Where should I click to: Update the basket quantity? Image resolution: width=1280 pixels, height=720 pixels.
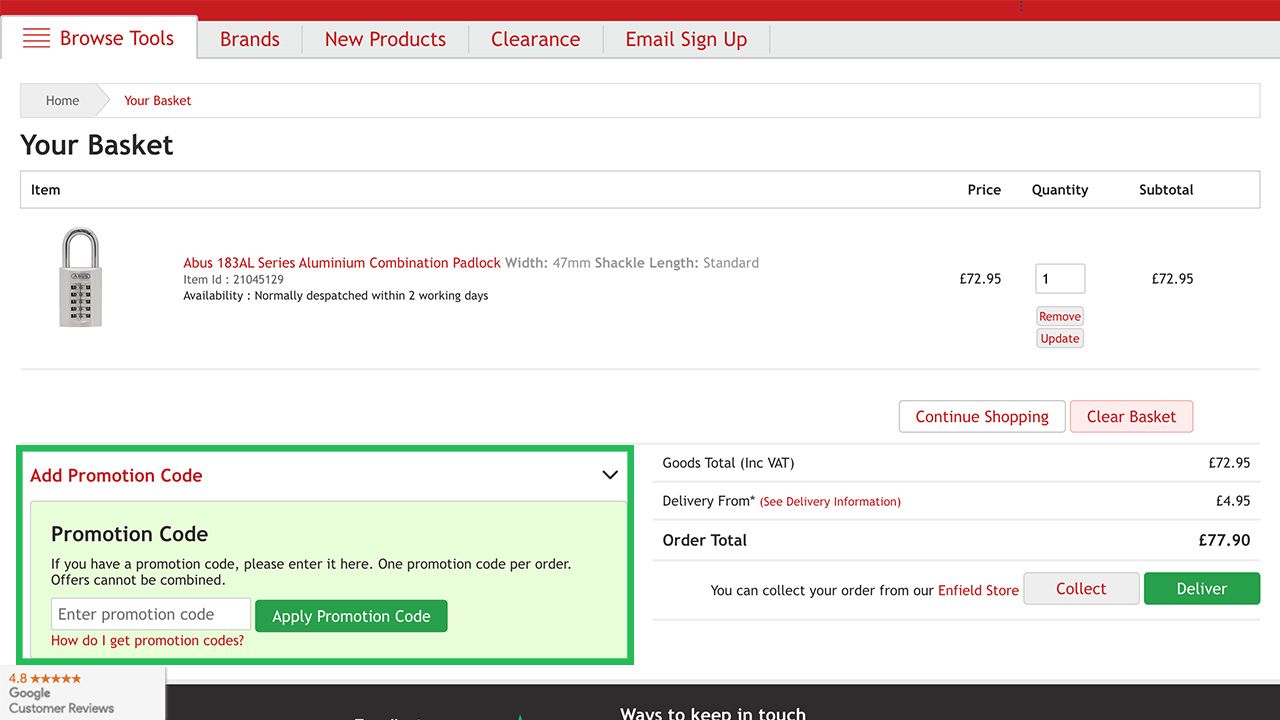click(x=1060, y=338)
